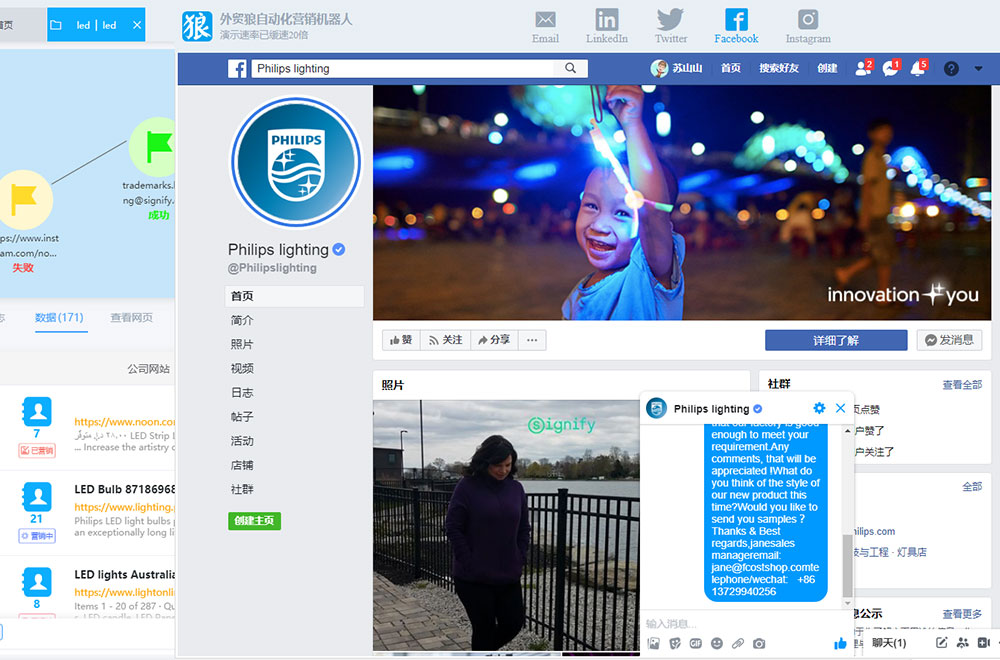Open the Email channel icon
This screenshot has height=660, width=1000.
point(545,26)
